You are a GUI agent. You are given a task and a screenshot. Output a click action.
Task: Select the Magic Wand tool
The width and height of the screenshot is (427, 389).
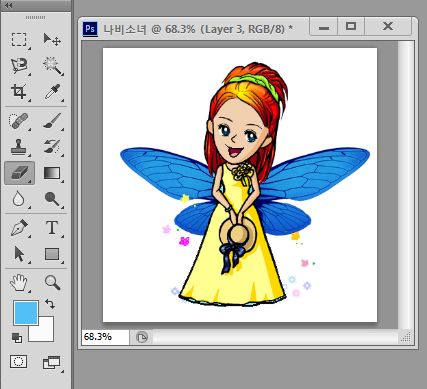[52, 65]
